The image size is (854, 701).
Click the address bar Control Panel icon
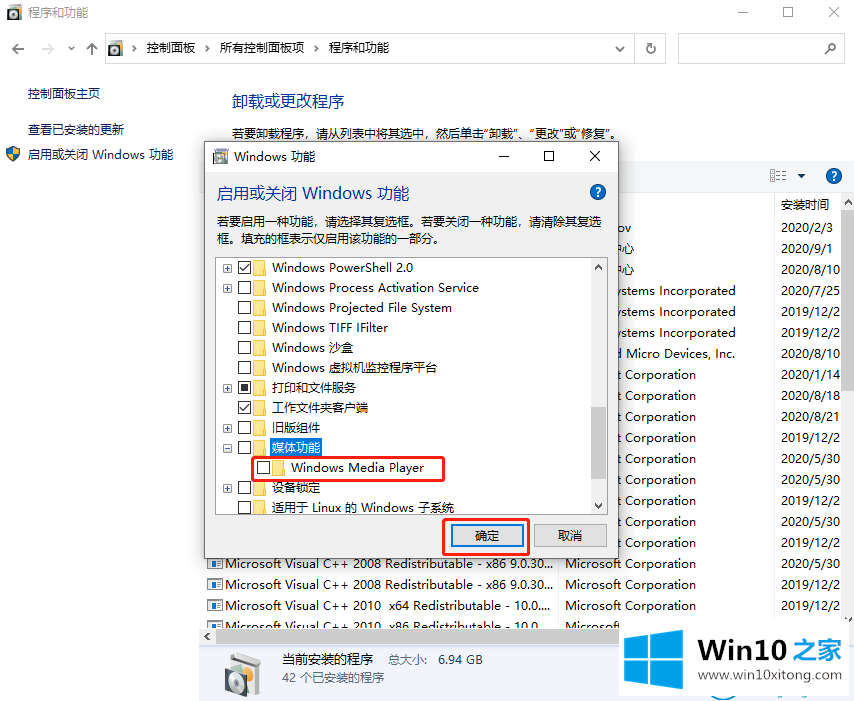(115, 48)
